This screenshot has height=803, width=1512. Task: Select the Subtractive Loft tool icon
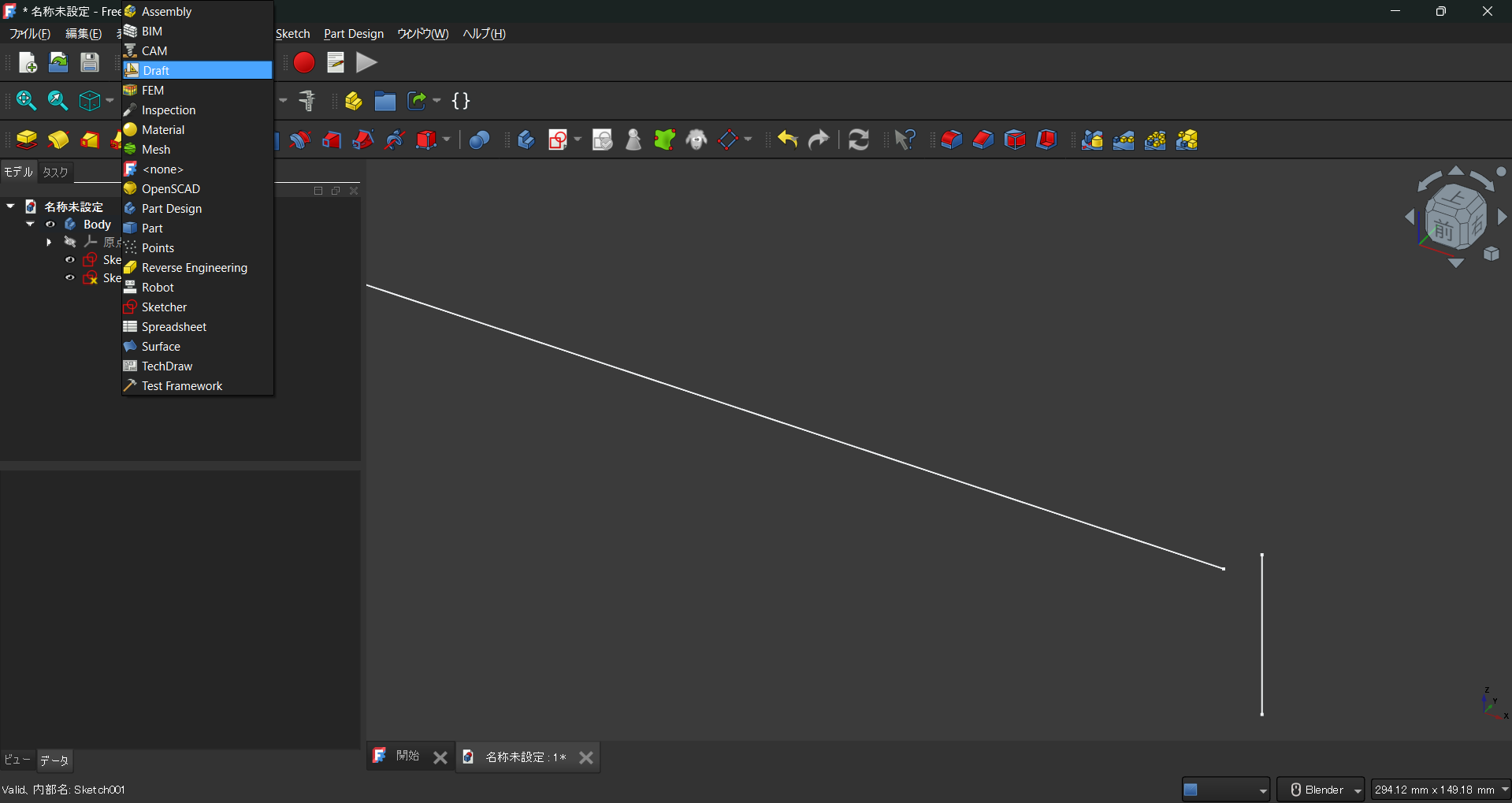(x=332, y=140)
